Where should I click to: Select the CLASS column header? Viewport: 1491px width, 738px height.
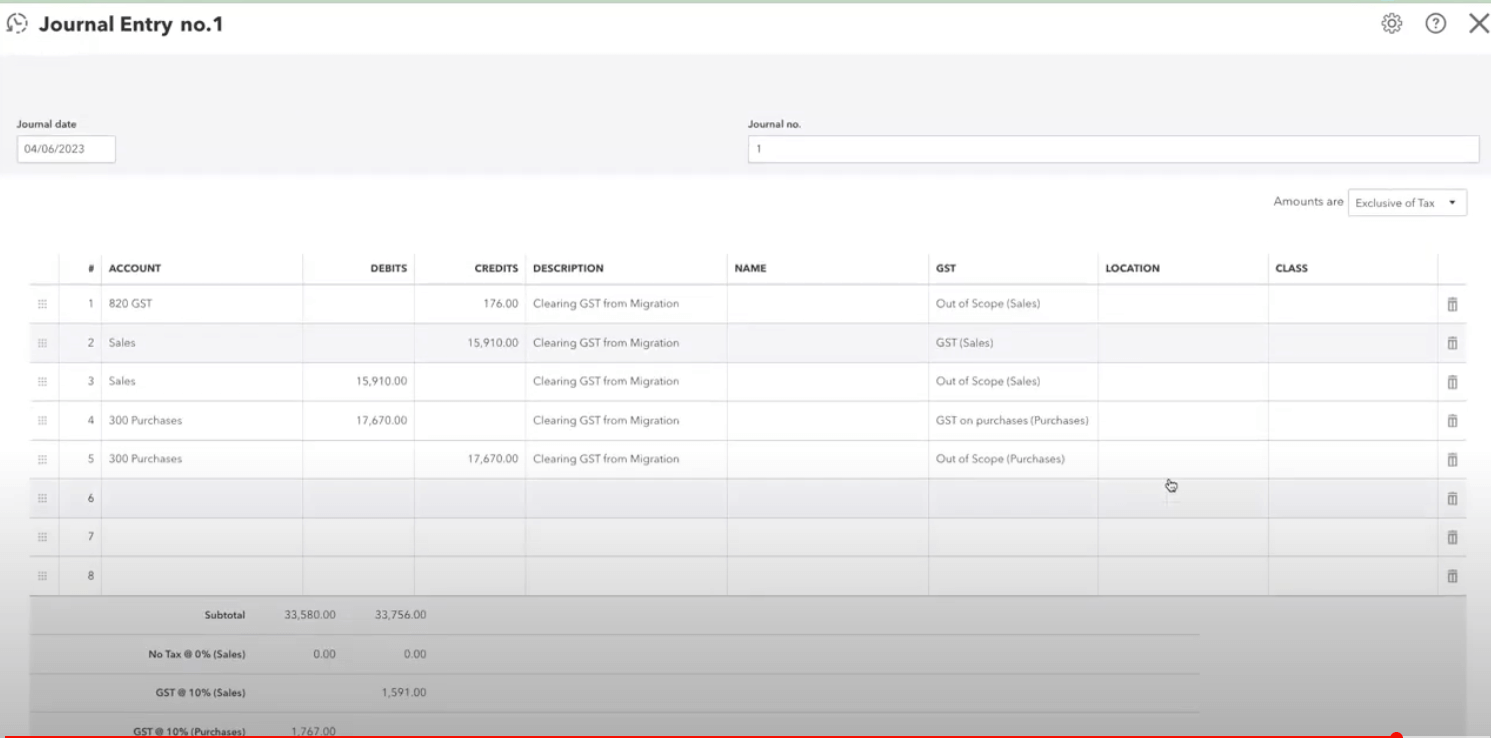1291,269
